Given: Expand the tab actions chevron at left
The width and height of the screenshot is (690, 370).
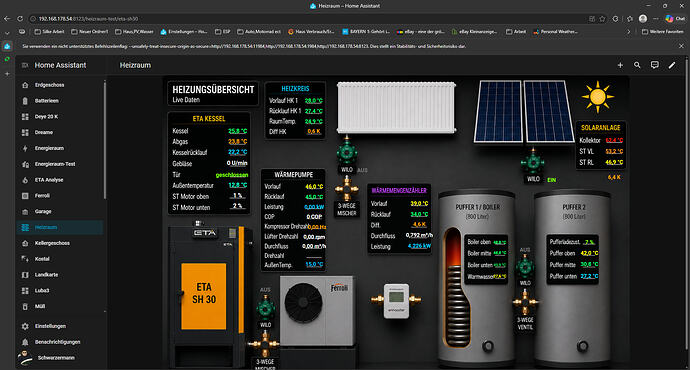Looking at the screenshot, I should [x=7, y=33].
